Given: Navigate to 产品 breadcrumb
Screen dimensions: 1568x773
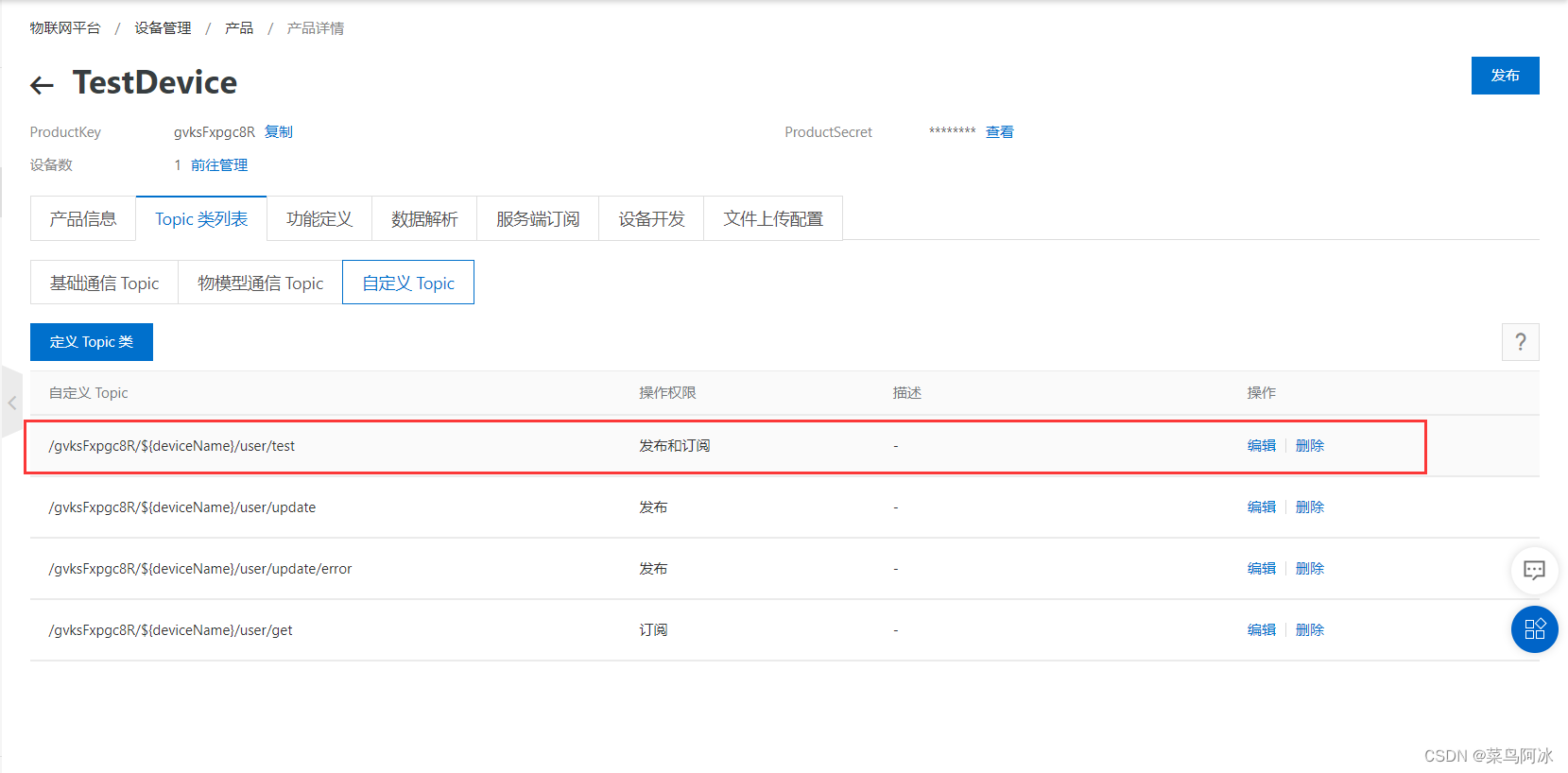Looking at the screenshot, I should [239, 28].
